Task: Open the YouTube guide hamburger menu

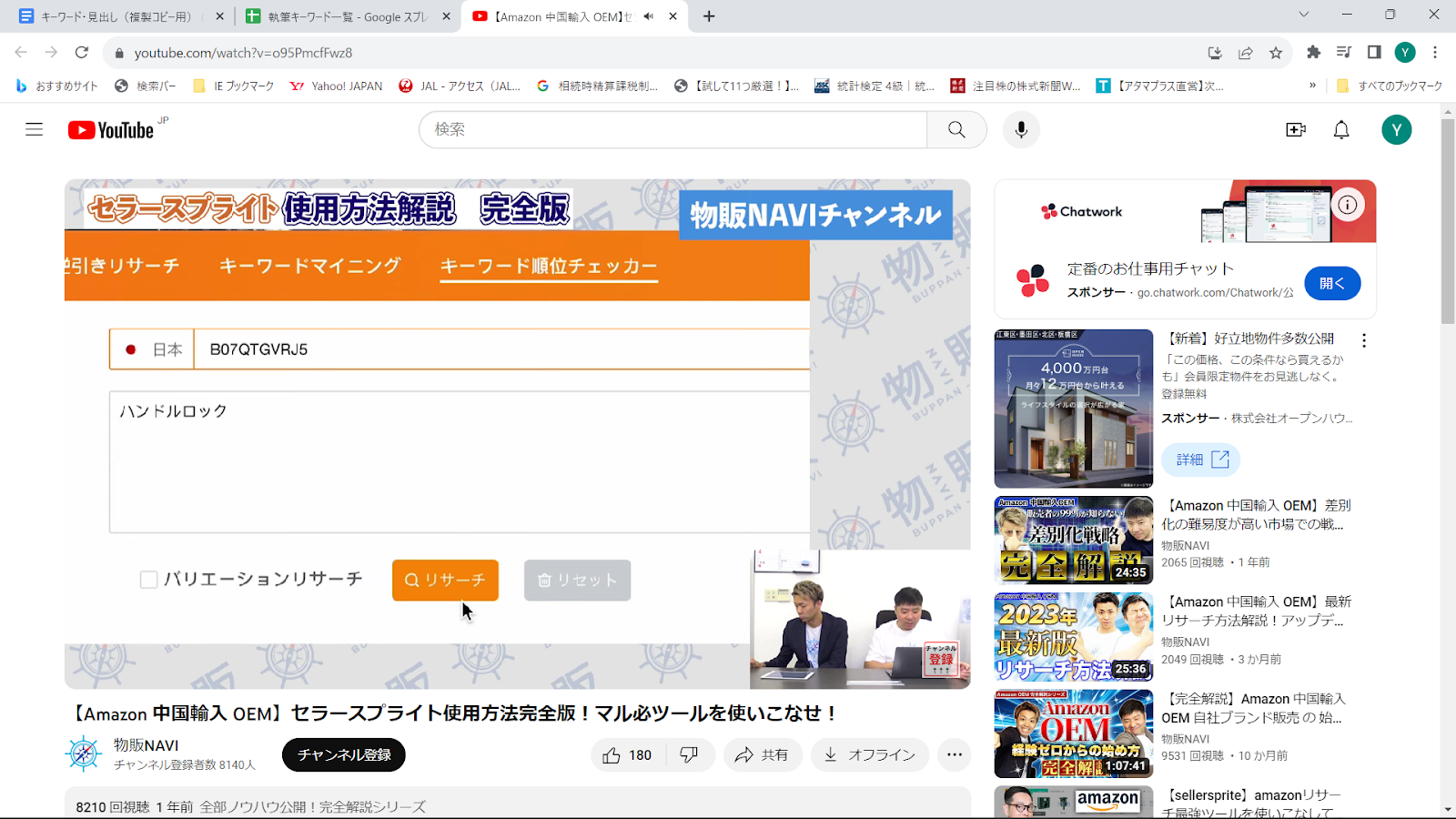Action: tap(35, 129)
